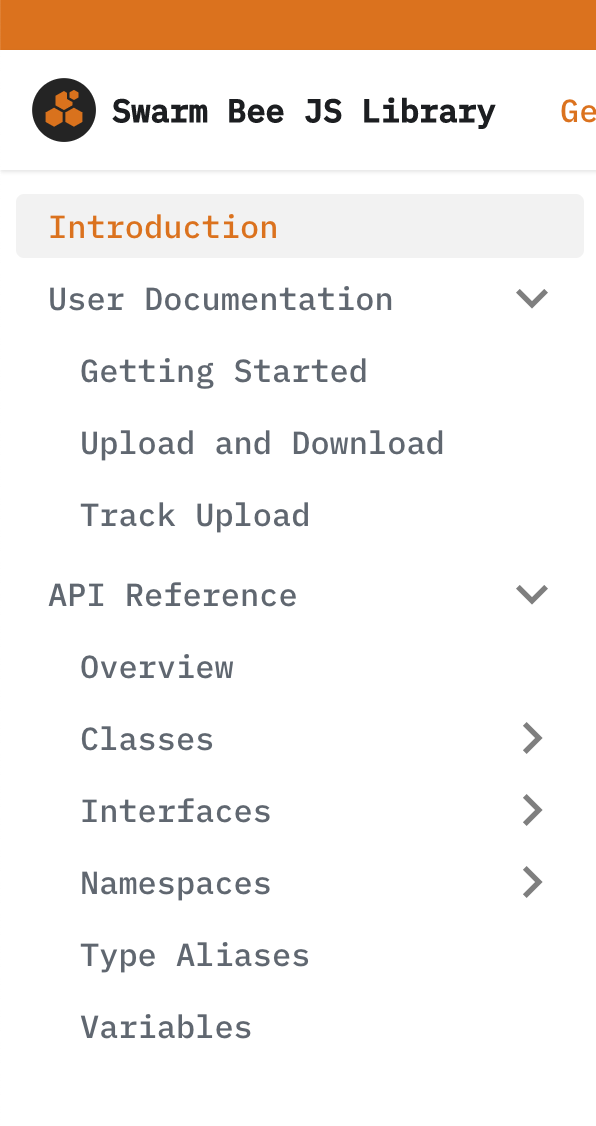Collapse the User Documentation section
This screenshot has height=1126, width=596.
pyautogui.click(x=532, y=297)
